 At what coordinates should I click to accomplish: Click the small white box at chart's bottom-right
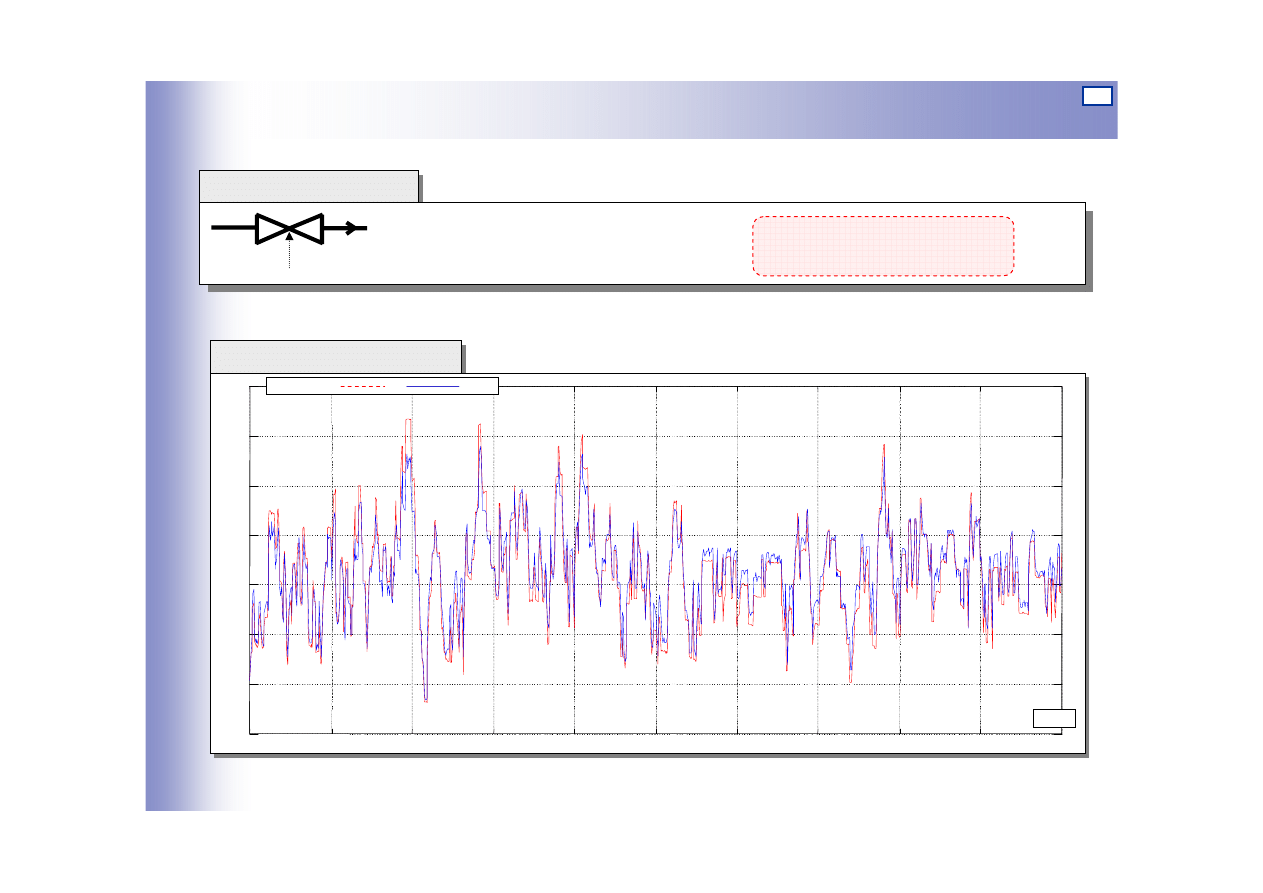click(1054, 717)
